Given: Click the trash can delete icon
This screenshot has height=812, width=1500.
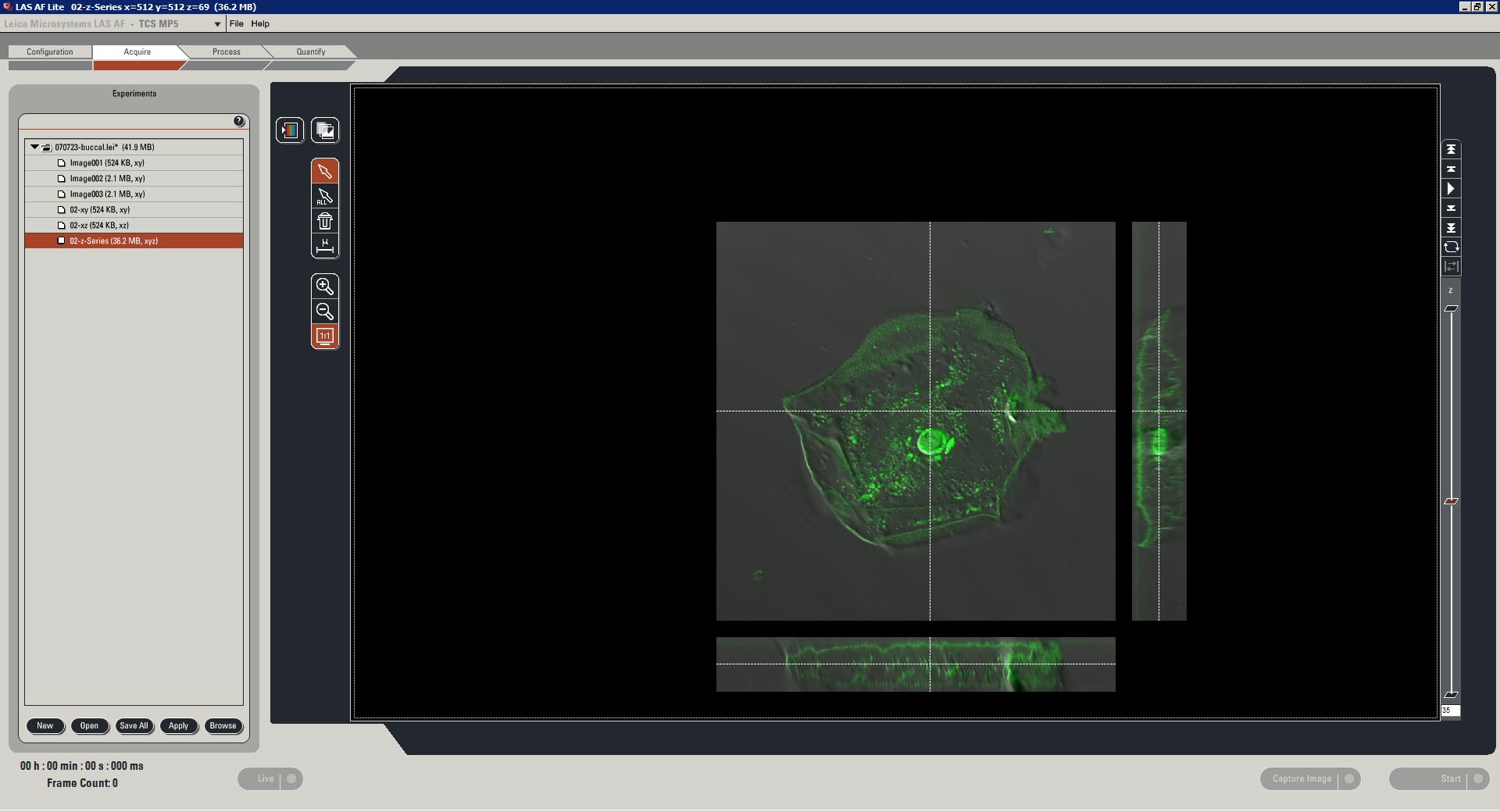Looking at the screenshot, I should coord(325,222).
